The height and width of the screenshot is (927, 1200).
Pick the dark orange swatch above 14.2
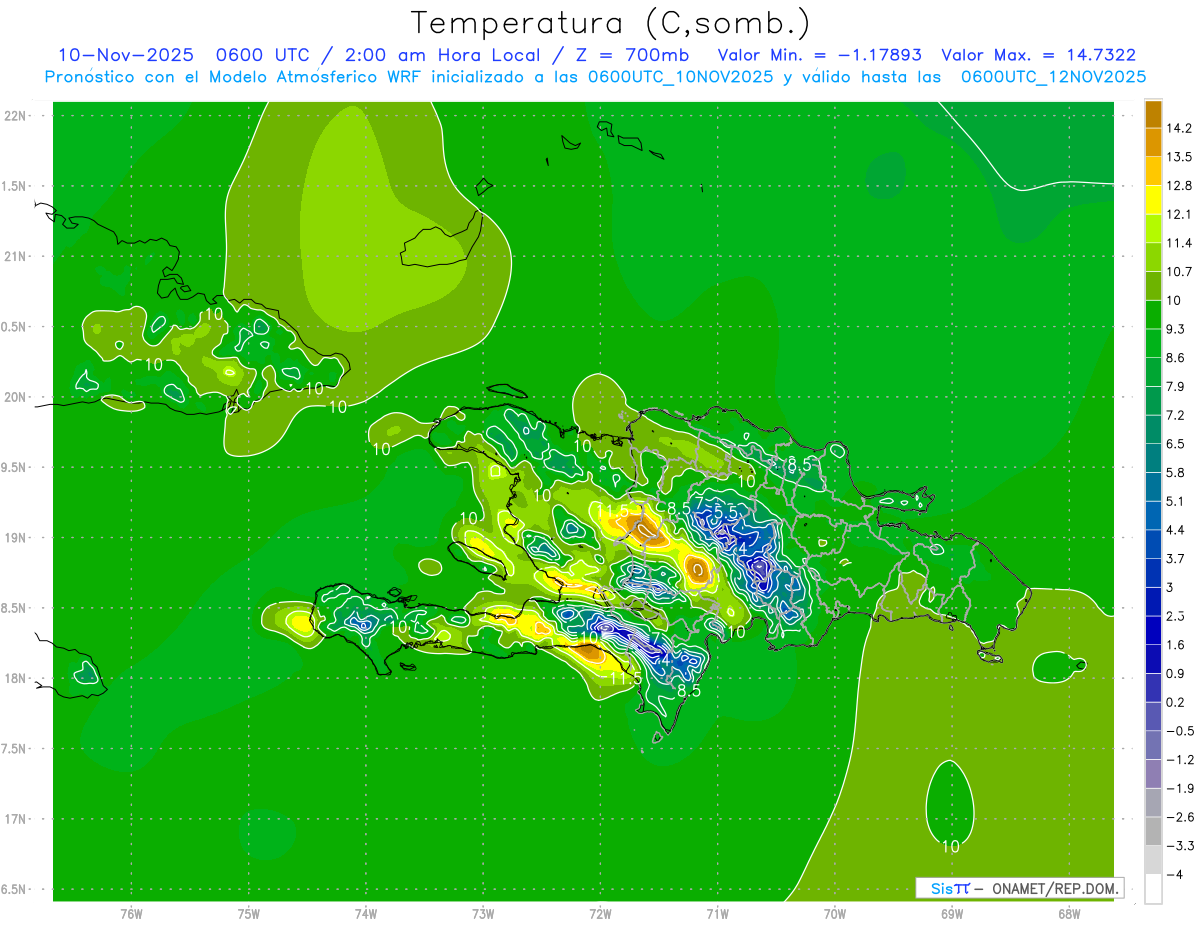(1153, 114)
